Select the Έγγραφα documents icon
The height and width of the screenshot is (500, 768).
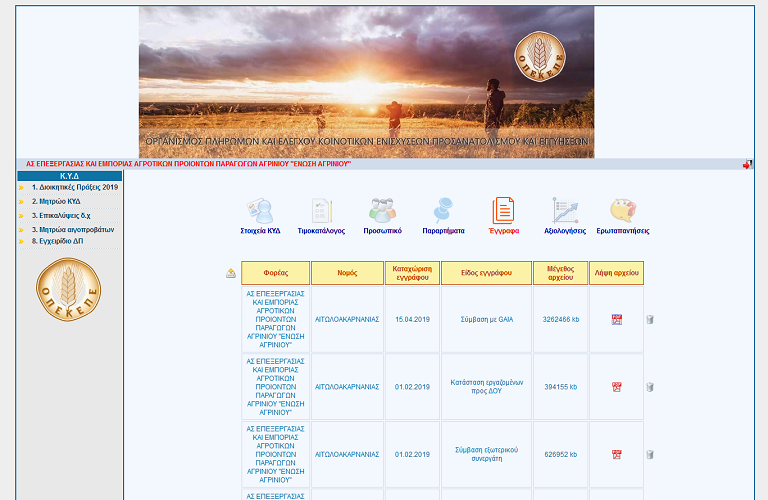pos(503,211)
